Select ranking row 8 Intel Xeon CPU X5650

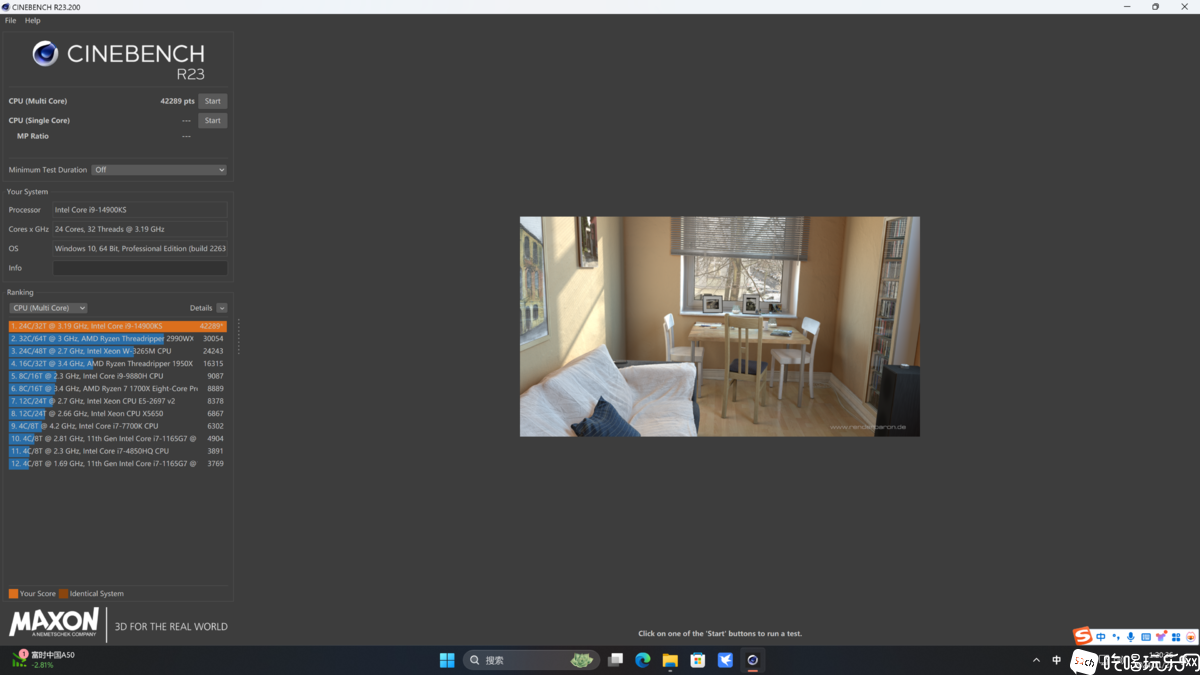(x=118, y=414)
